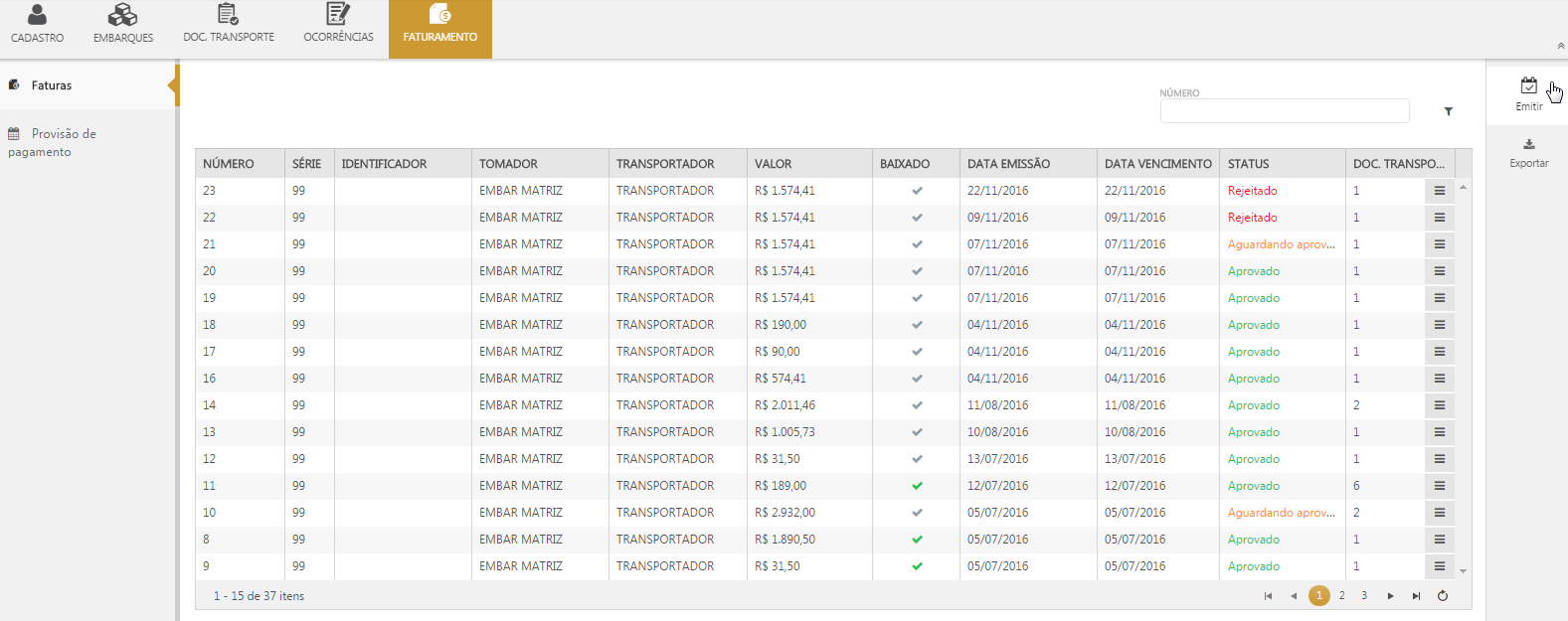Image resolution: width=1568 pixels, height=621 pixels.
Task: Open Provisão de pagamento sidebar item
Action: [87, 142]
